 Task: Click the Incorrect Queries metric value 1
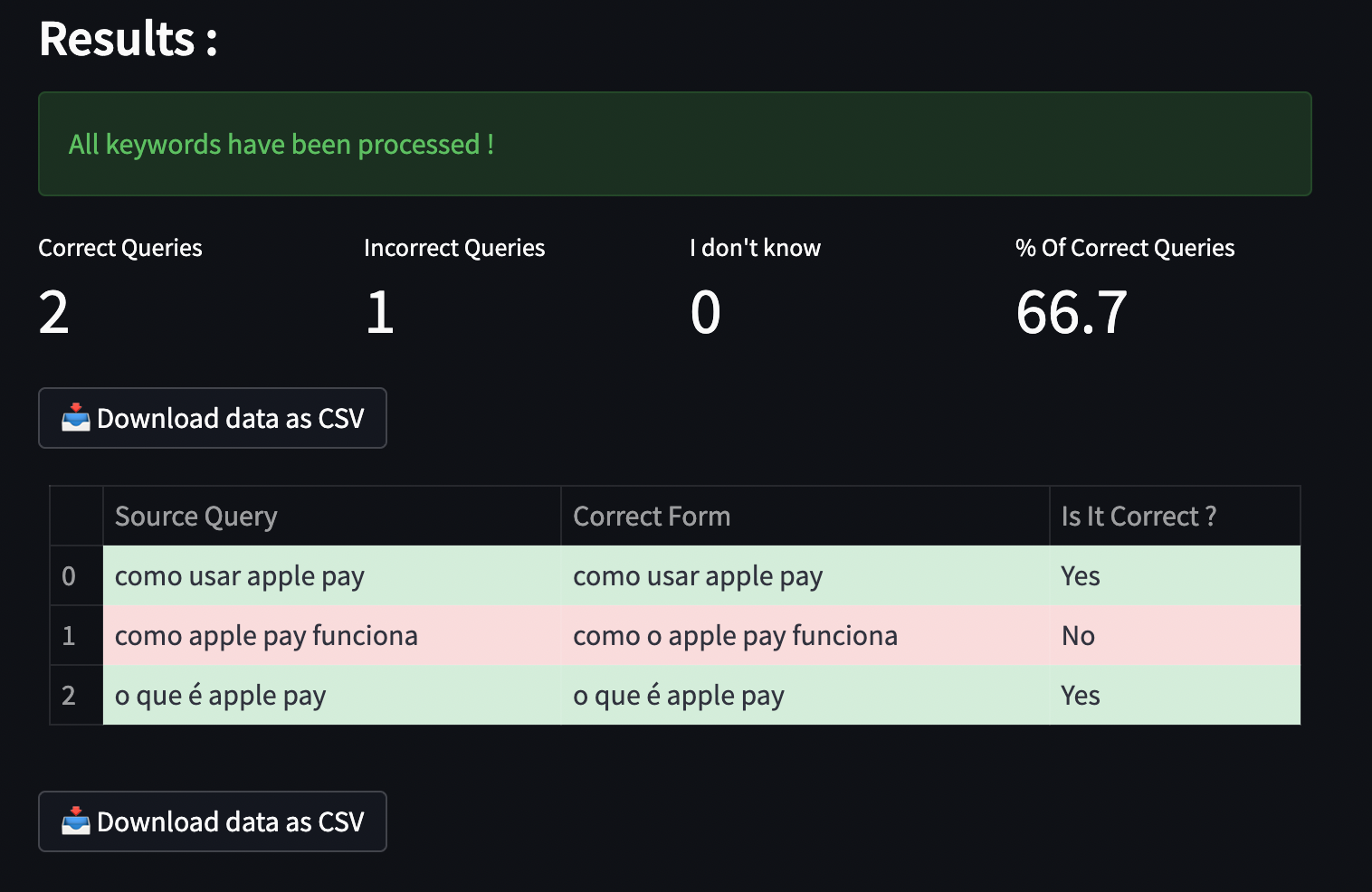click(380, 313)
